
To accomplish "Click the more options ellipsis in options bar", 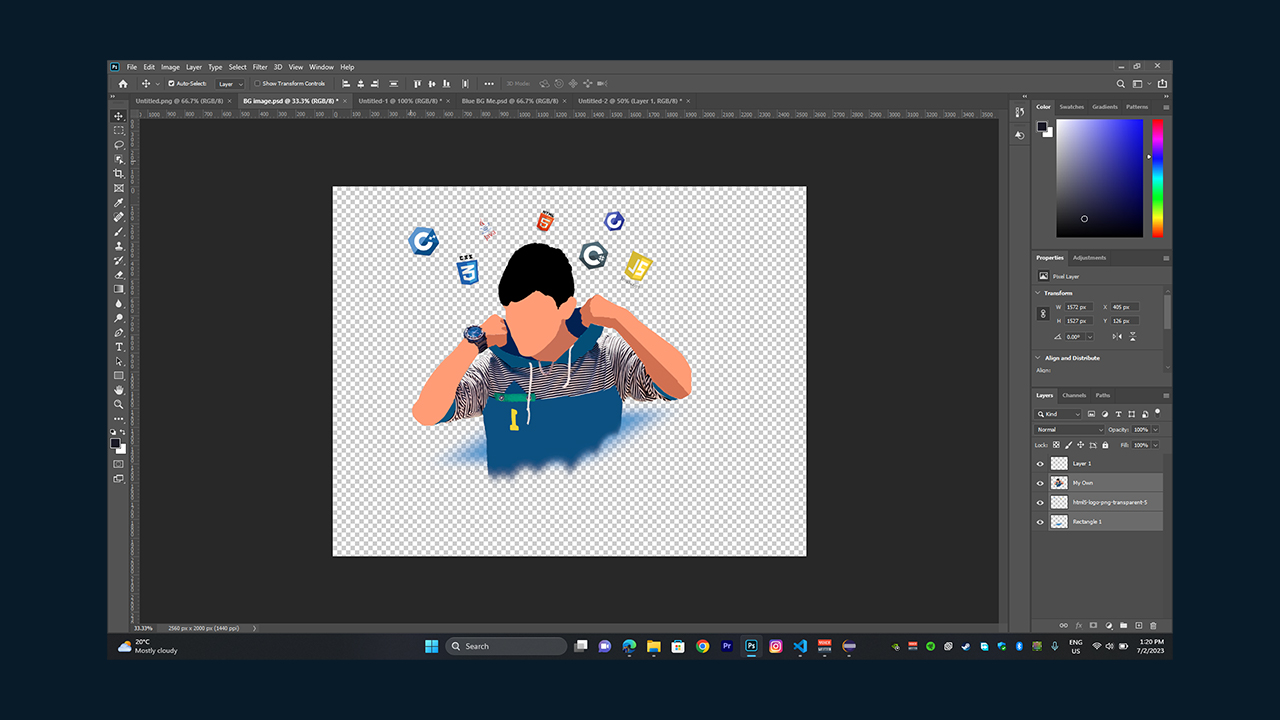I will [489, 84].
